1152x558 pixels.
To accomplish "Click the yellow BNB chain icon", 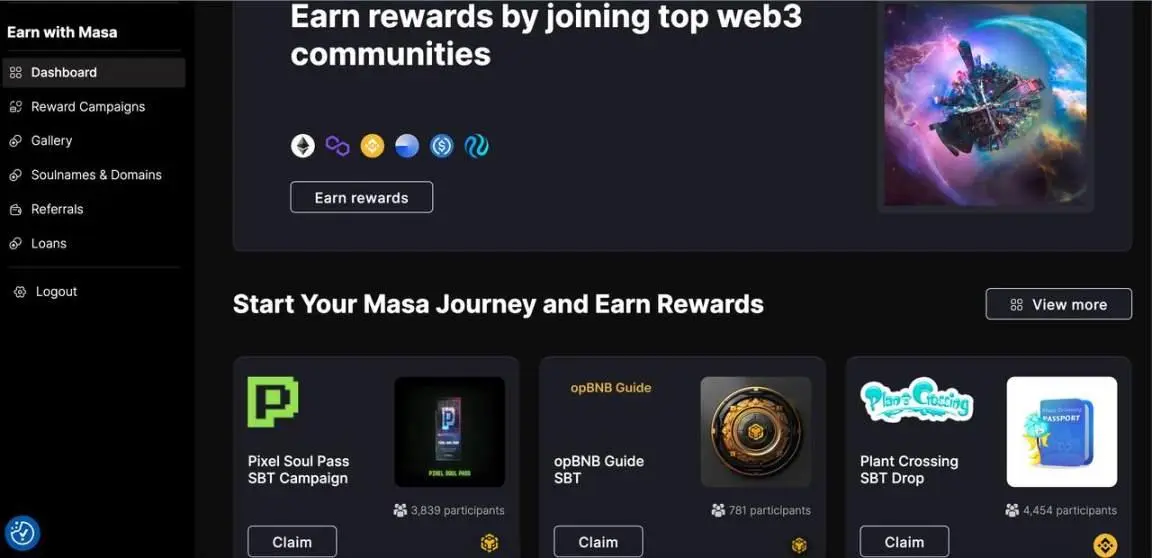I will 372,146.
